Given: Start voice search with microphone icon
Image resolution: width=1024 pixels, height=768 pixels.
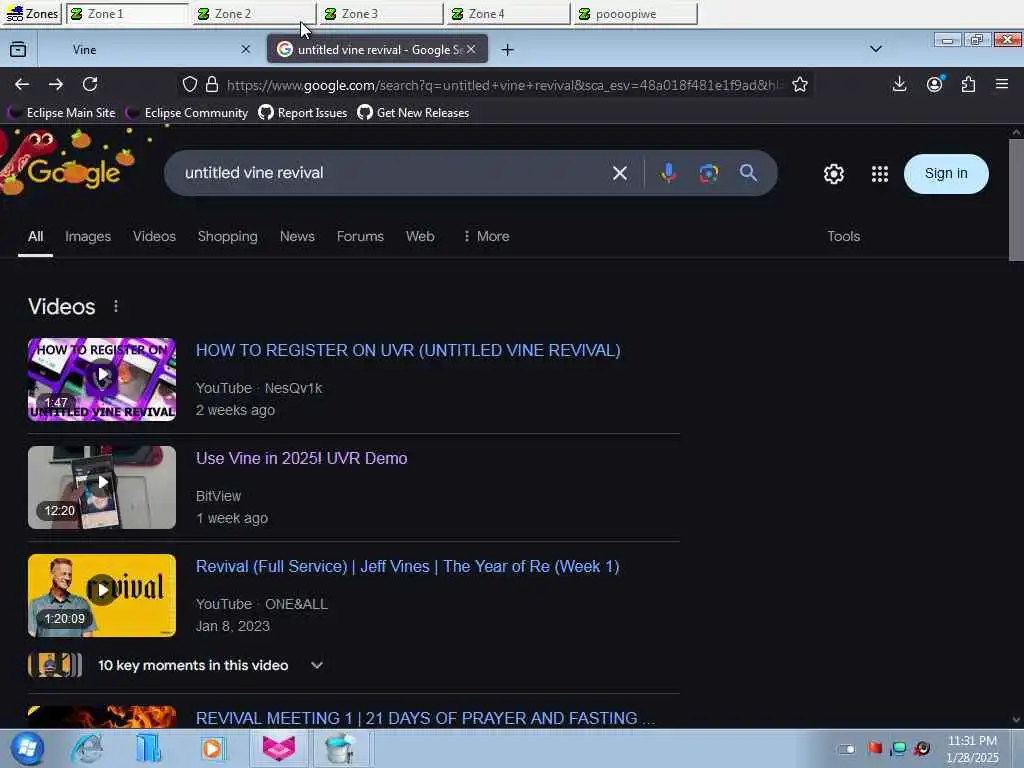Looking at the screenshot, I should pyautogui.click(x=668, y=173).
